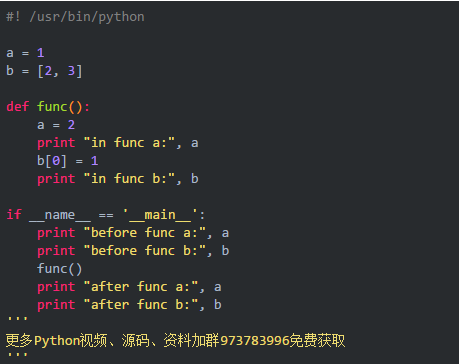Click the string "before func a:"

tap(145, 233)
